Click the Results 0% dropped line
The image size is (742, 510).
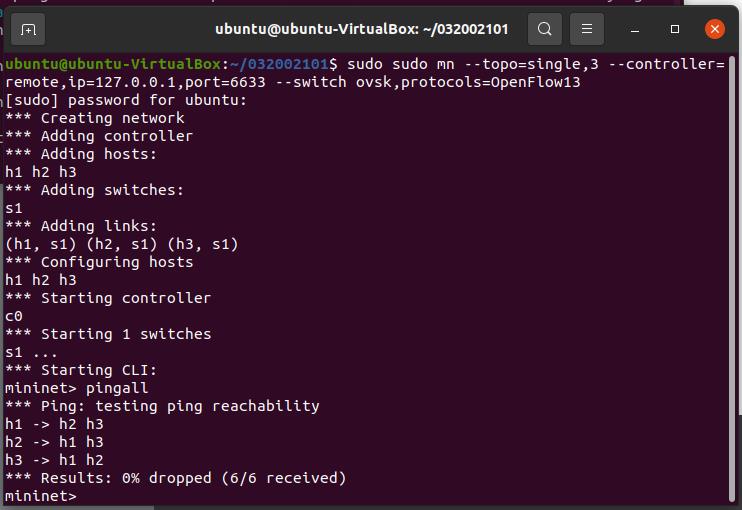point(176,478)
